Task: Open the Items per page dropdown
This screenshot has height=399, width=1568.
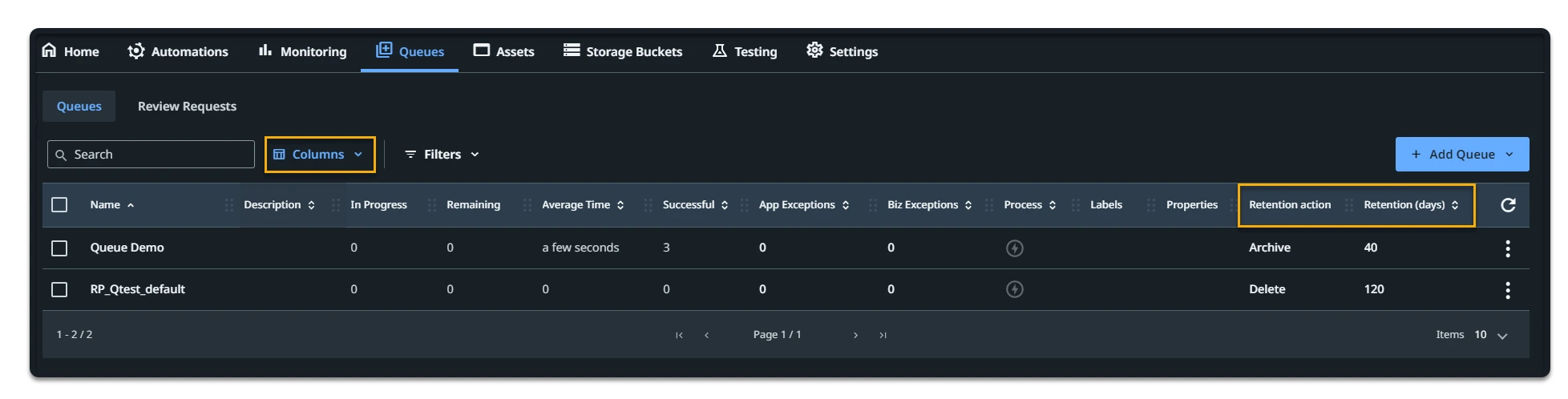Action: tap(1492, 335)
